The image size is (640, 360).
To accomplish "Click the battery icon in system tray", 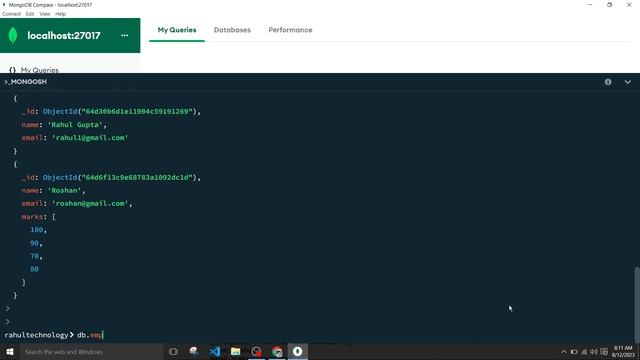I will point(574,352).
